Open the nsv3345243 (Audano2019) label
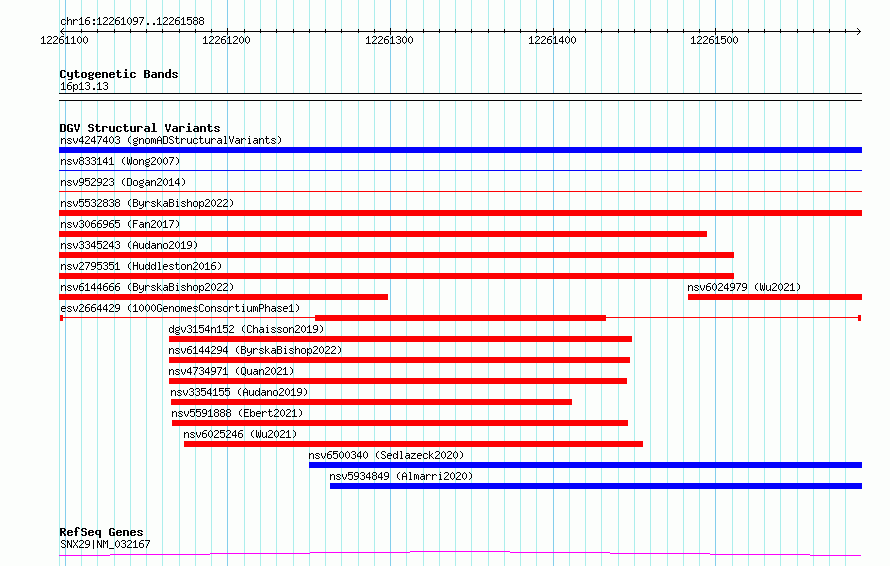 (129, 245)
